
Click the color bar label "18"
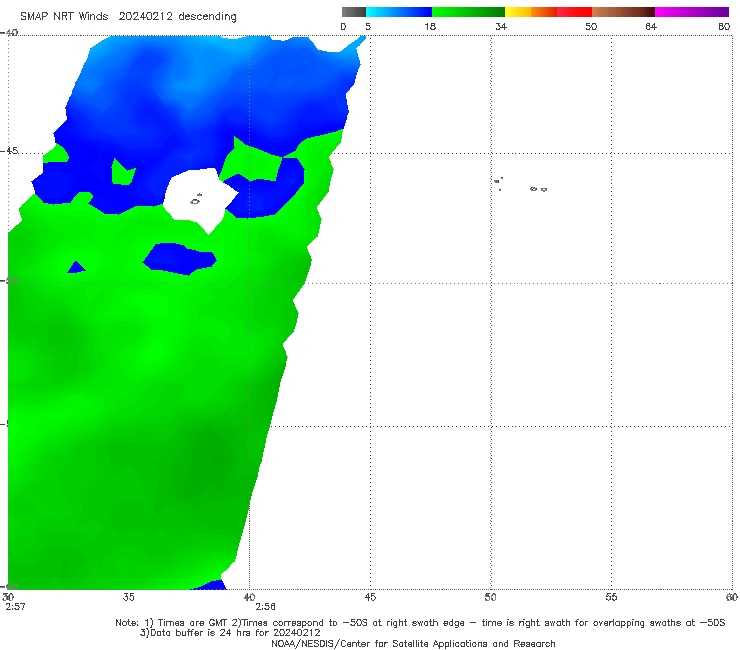[430, 26]
